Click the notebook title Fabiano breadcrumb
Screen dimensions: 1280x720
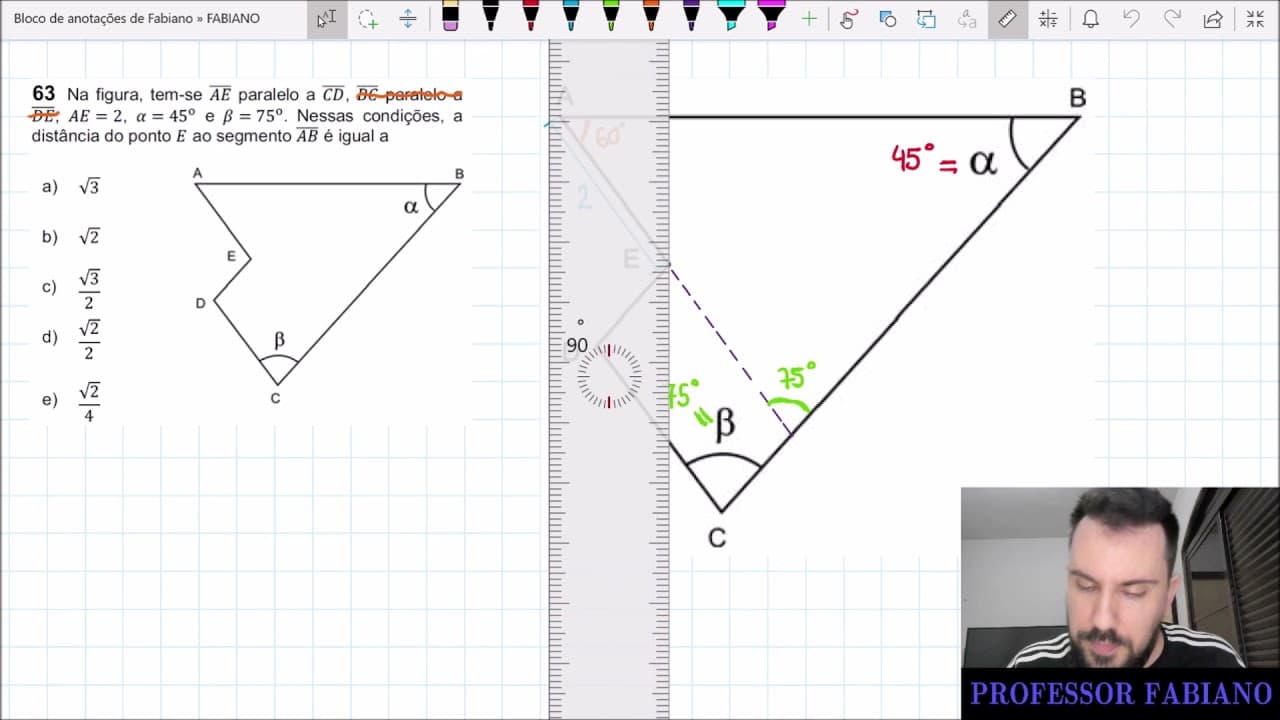click(x=136, y=18)
